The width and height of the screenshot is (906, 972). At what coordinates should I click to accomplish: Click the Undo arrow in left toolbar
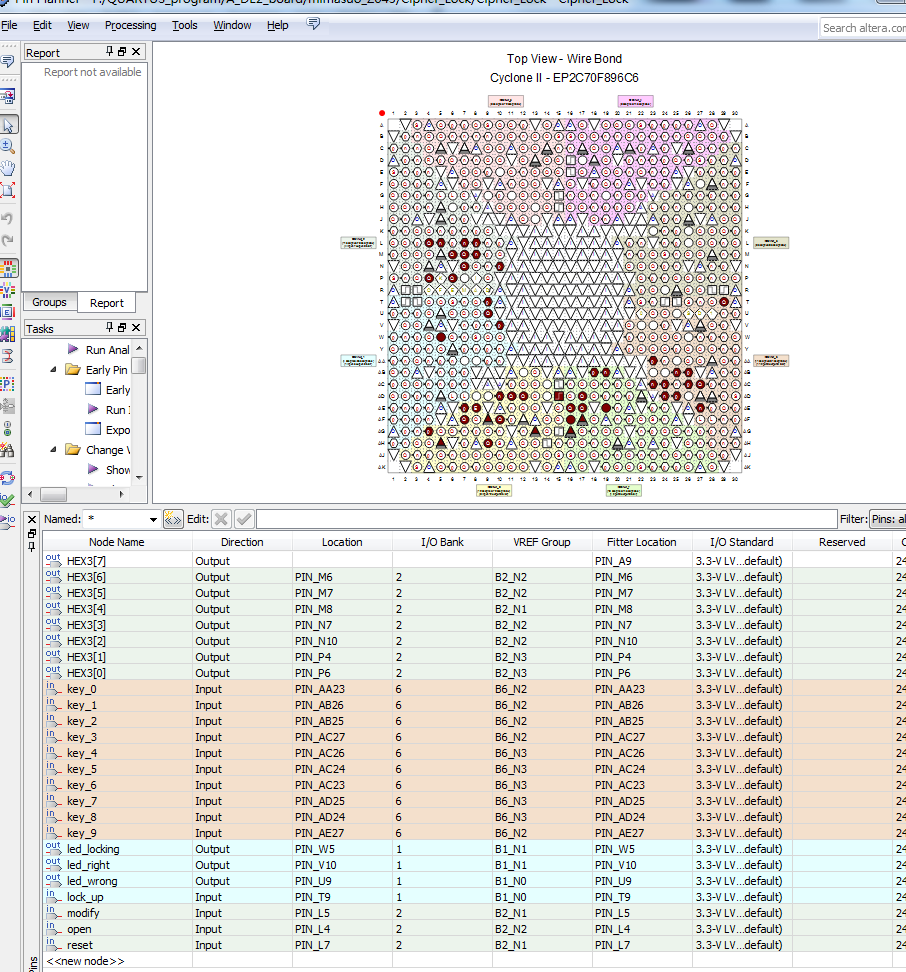click(x=8, y=218)
